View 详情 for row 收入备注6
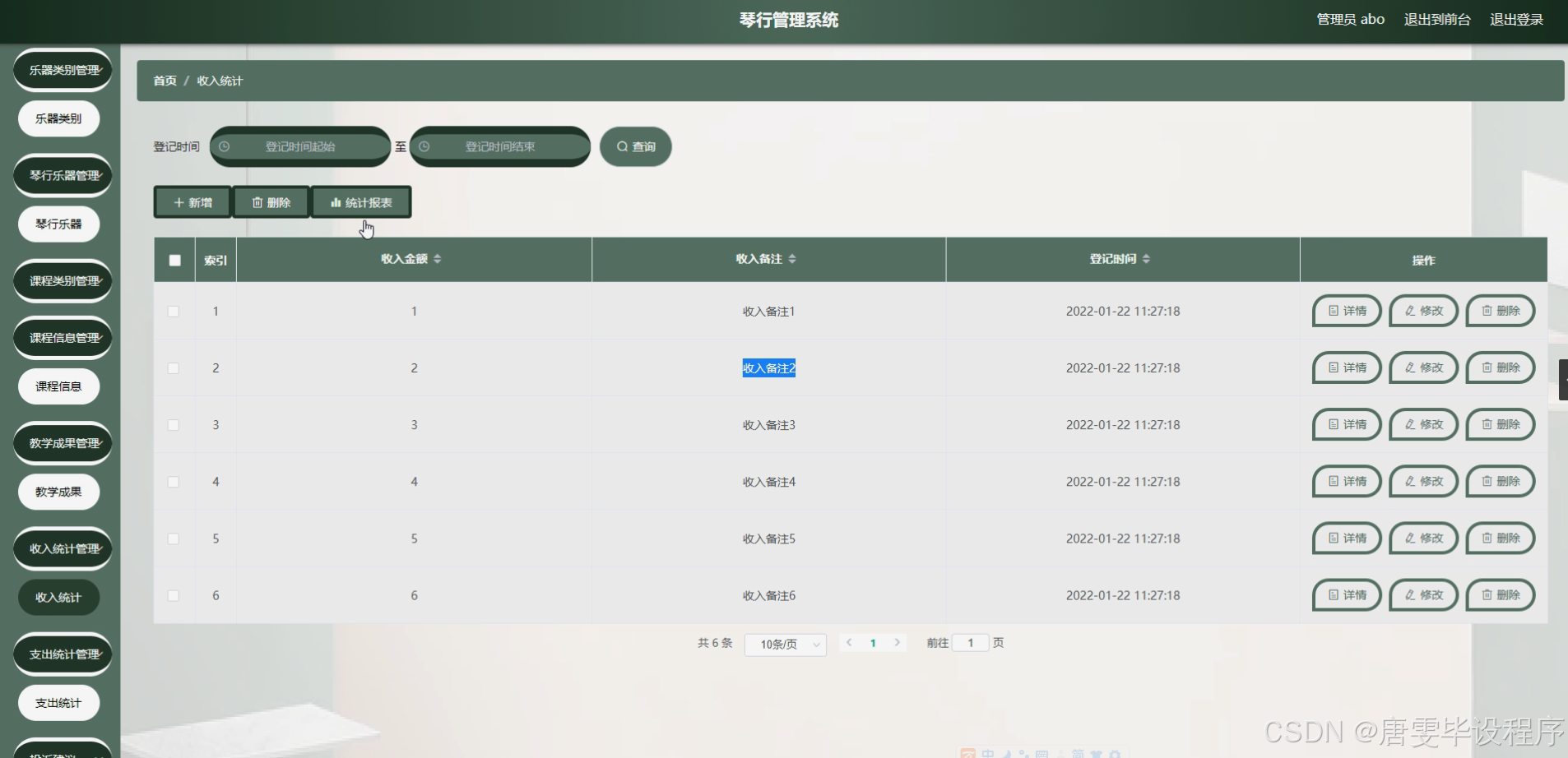This screenshot has width=1568, height=758. (1347, 594)
